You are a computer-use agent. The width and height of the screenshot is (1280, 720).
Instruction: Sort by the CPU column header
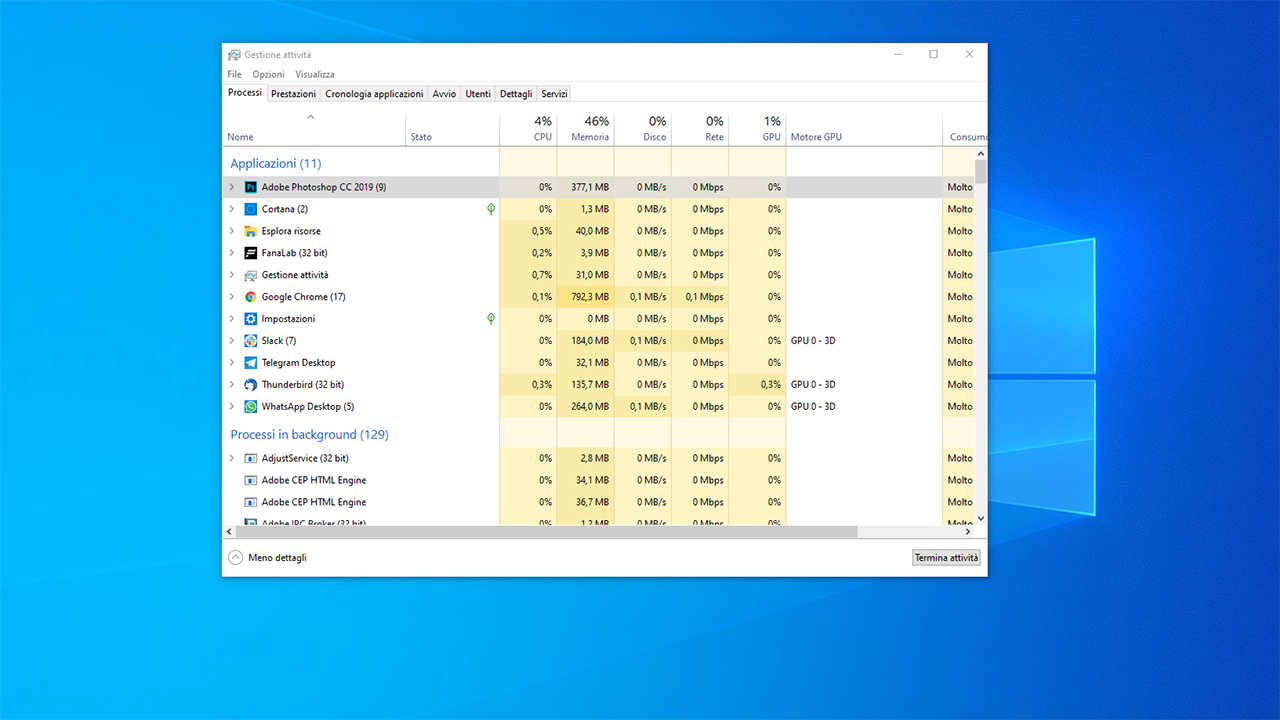(528, 128)
